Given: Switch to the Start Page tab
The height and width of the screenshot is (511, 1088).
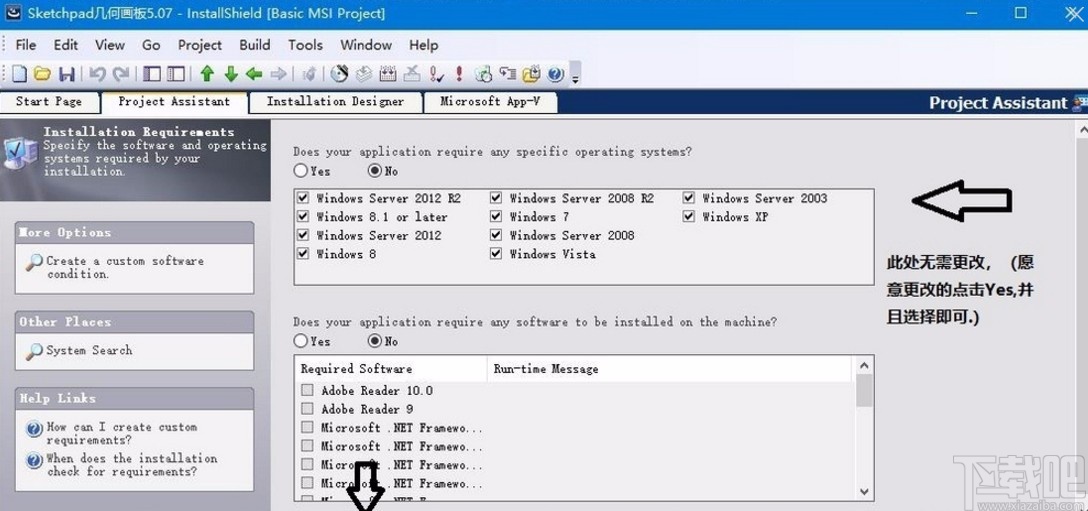Looking at the screenshot, I should tap(49, 101).
